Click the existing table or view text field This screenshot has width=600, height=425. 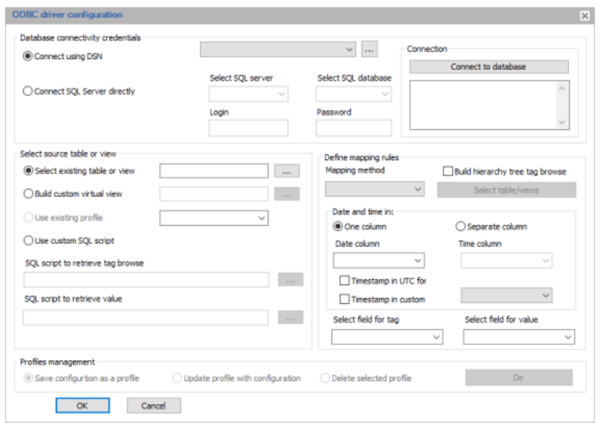(214, 171)
